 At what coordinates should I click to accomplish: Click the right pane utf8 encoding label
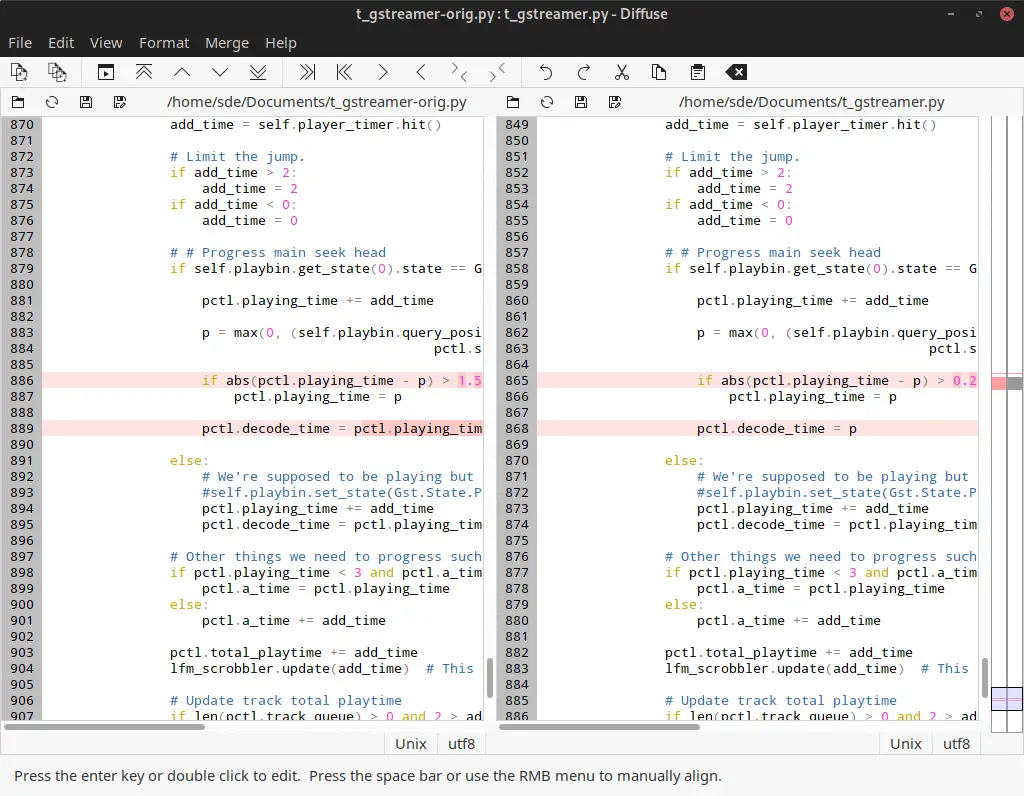point(957,744)
